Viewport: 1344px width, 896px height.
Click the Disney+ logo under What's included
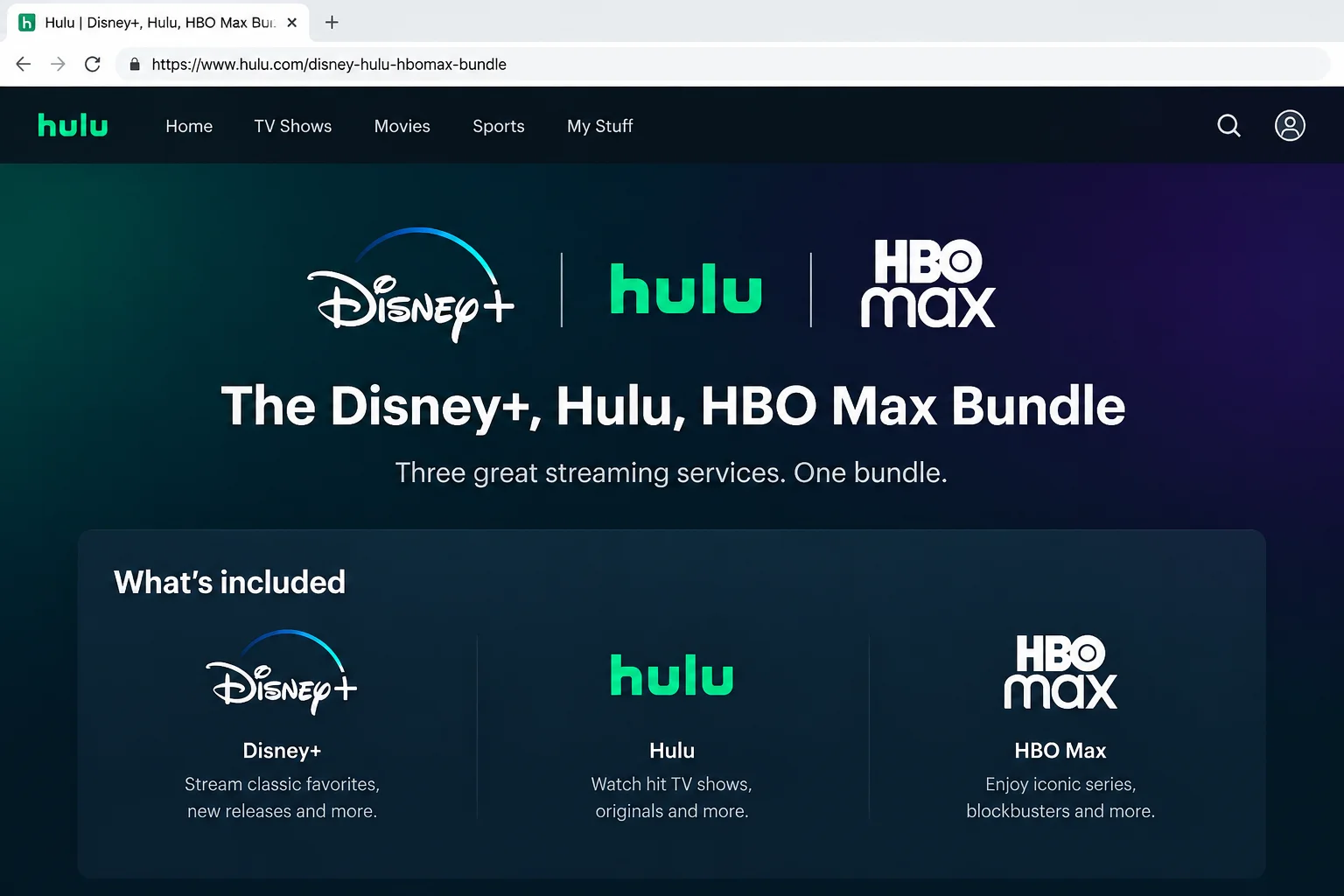[x=282, y=672]
